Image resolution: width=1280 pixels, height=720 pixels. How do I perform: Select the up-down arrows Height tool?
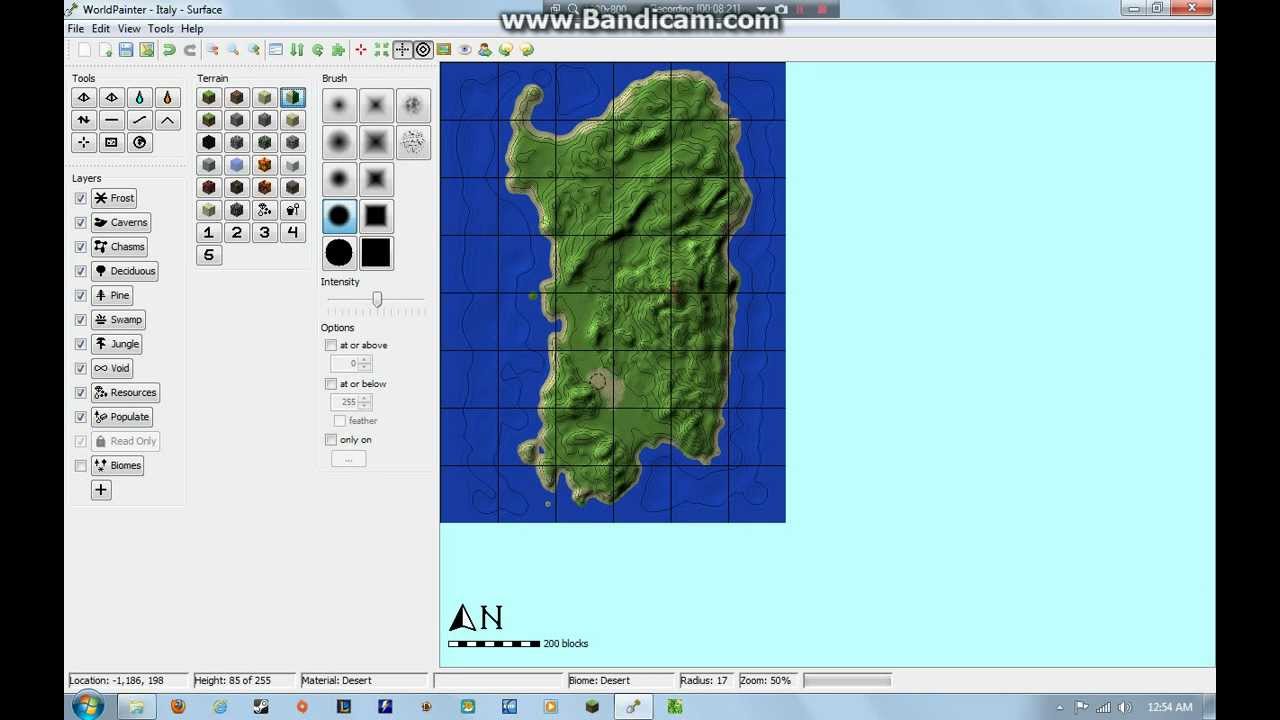(x=83, y=120)
